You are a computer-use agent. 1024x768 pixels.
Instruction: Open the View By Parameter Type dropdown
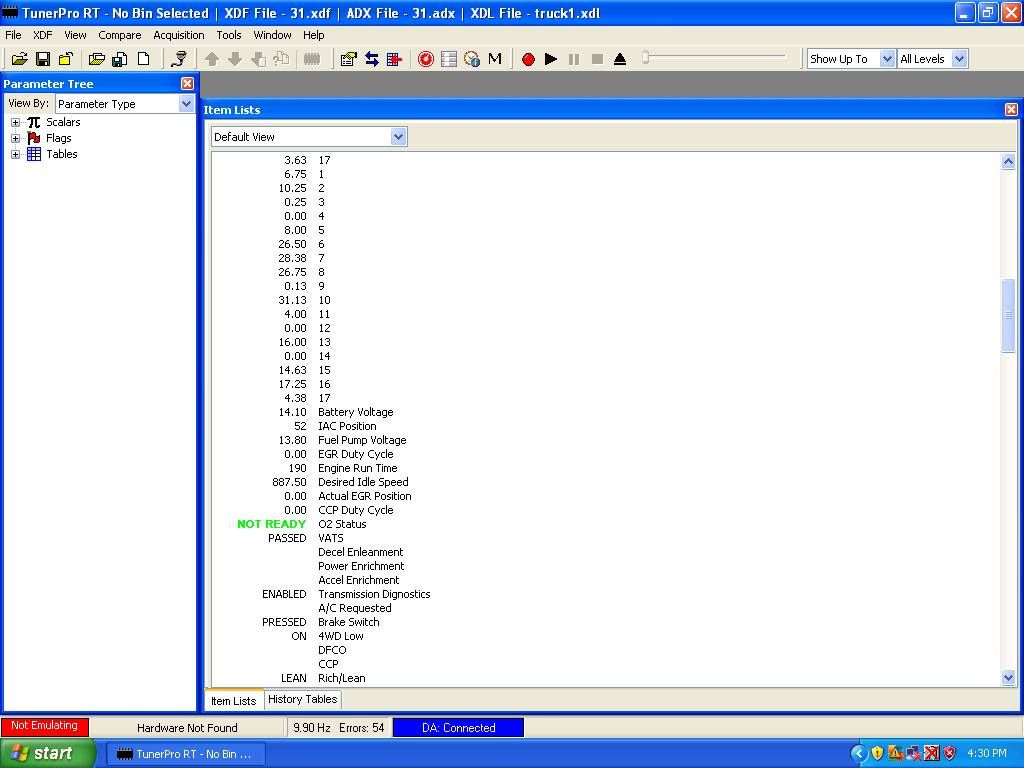click(186, 104)
